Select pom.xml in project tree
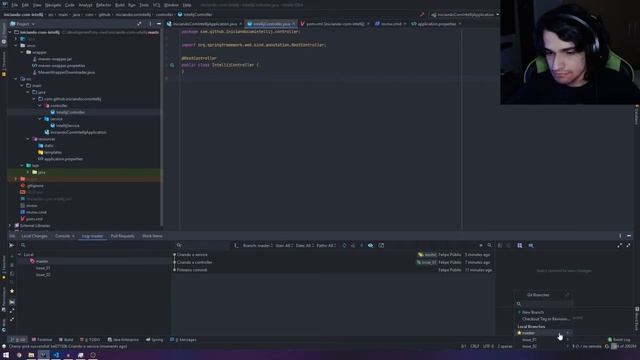640x360 pixels. [34, 219]
